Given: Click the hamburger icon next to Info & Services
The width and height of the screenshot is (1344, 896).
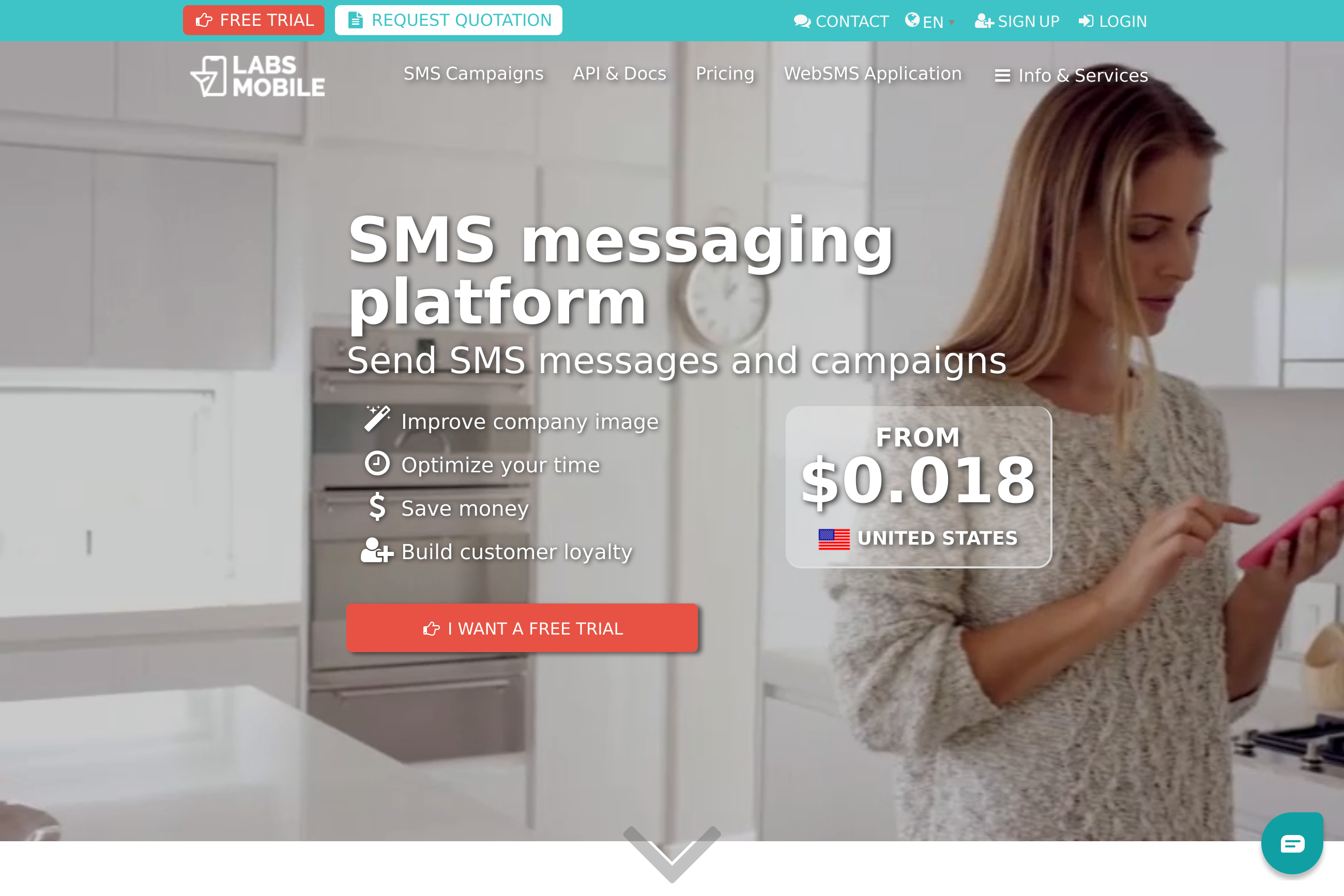Looking at the screenshot, I should pos(1002,75).
